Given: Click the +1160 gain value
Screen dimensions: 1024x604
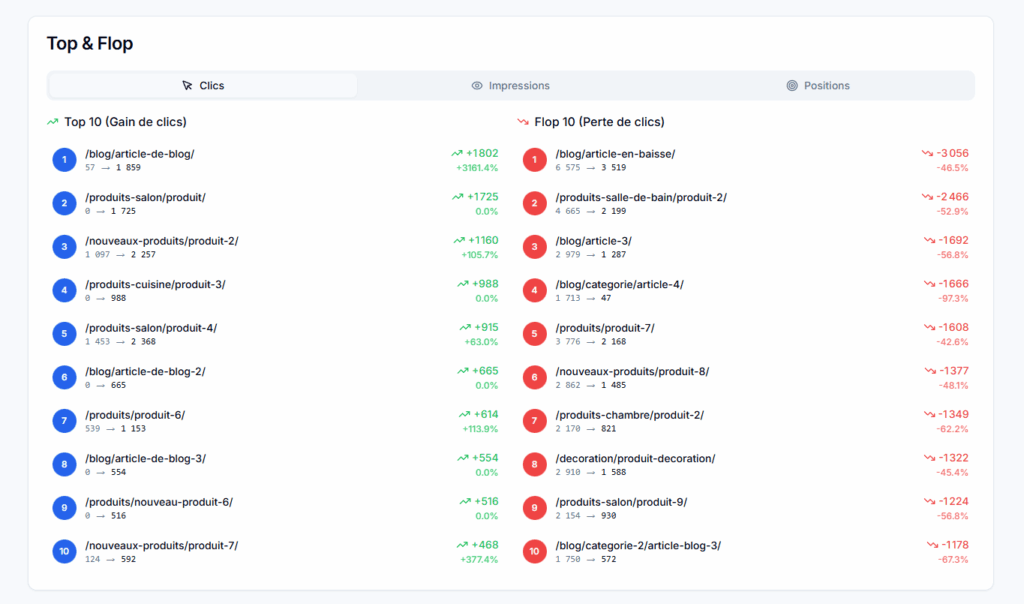Looking at the screenshot, I should [x=483, y=240].
